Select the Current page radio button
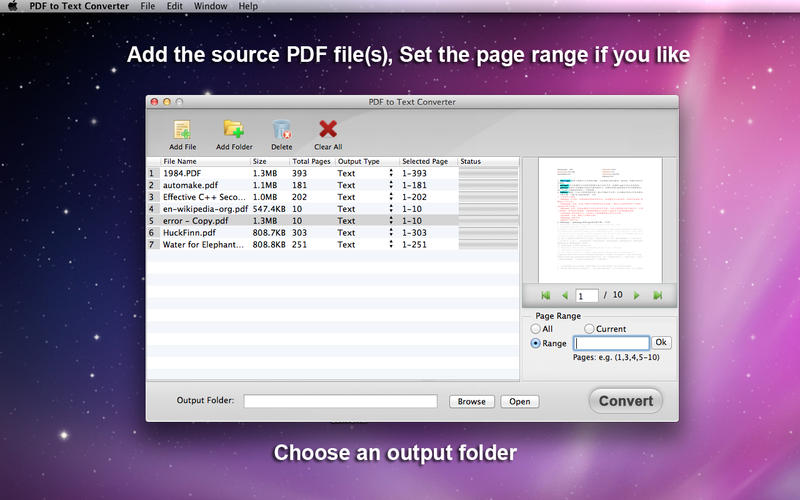This screenshot has width=800, height=500. (x=589, y=329)
